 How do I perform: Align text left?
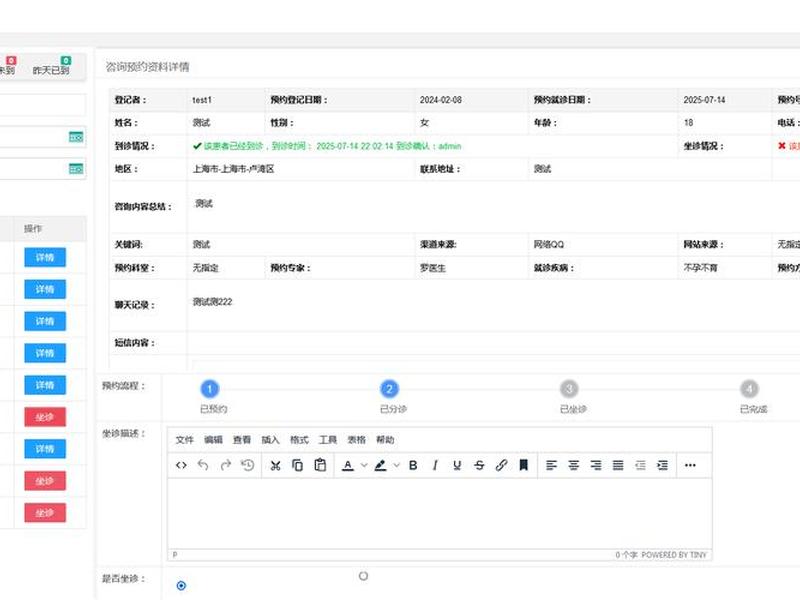coord(552,465)
